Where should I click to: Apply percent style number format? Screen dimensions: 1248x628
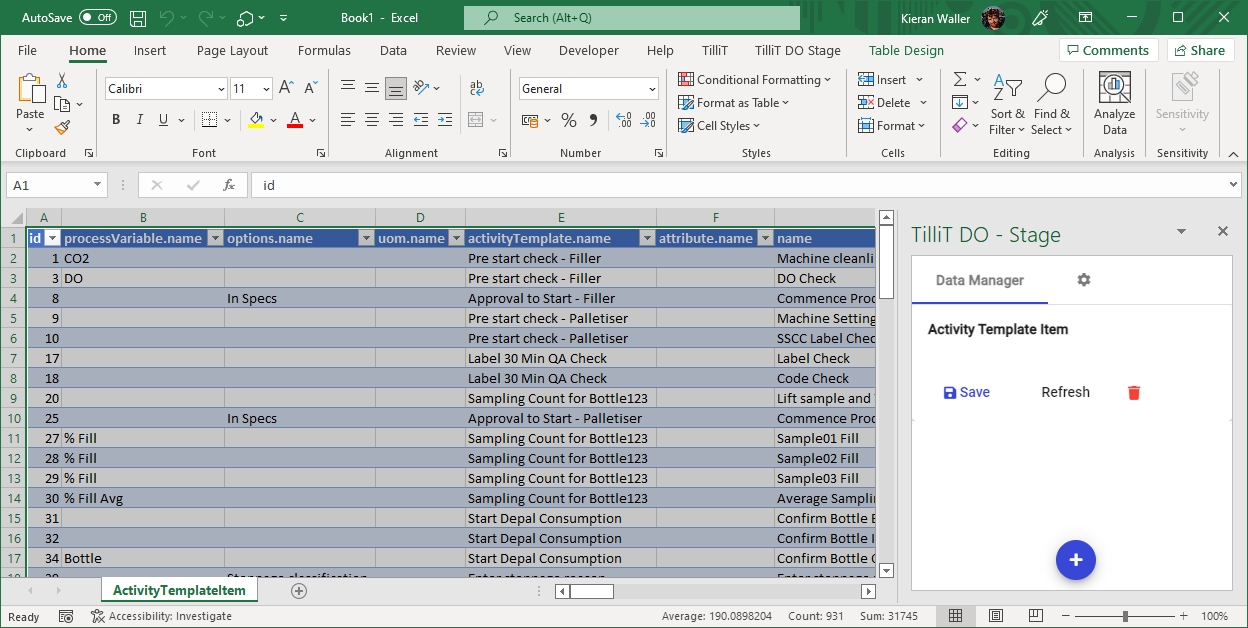(x=568, y=121)
